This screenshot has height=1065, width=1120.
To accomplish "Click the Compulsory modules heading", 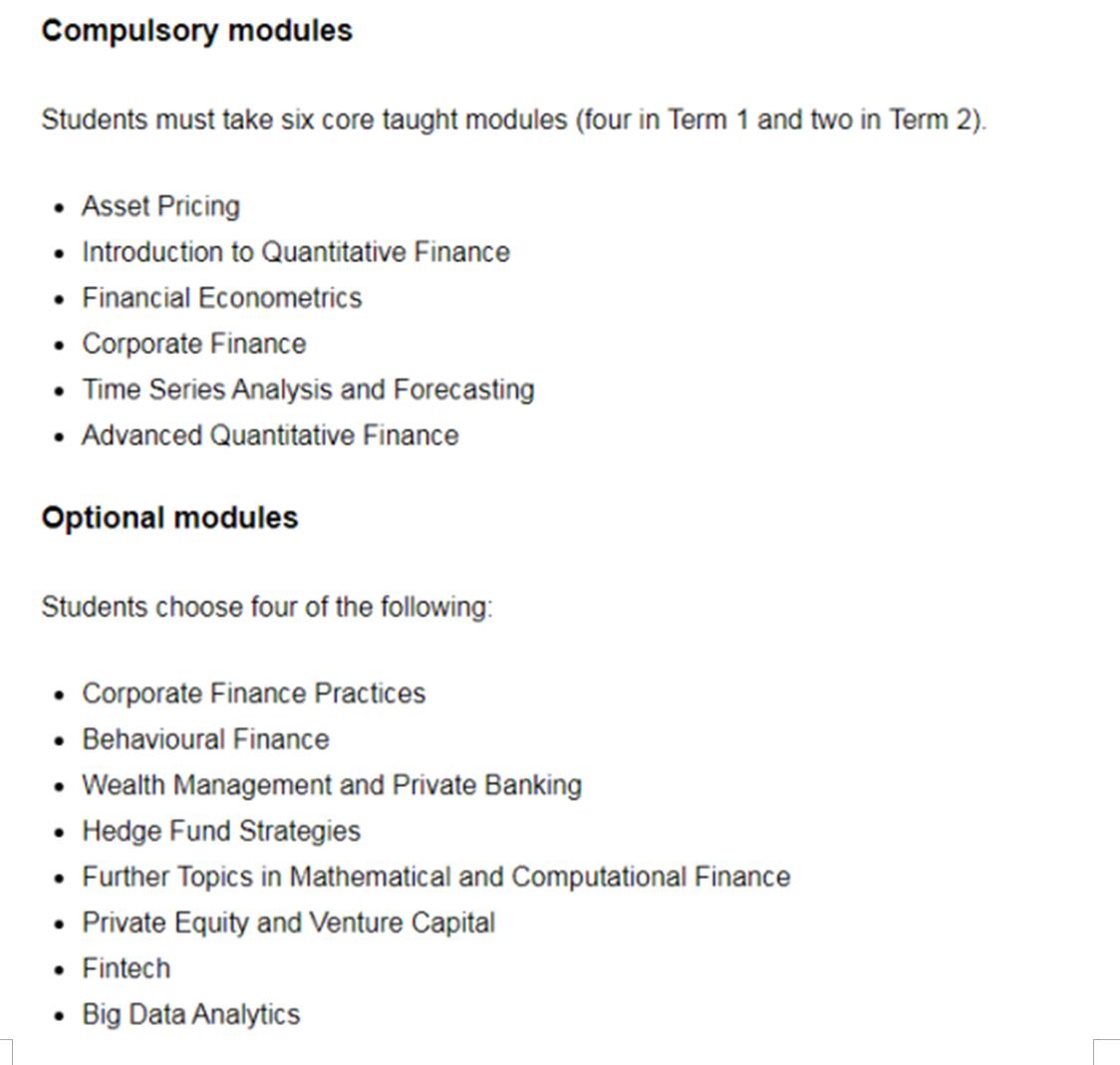I will click(x=196, y=31).
